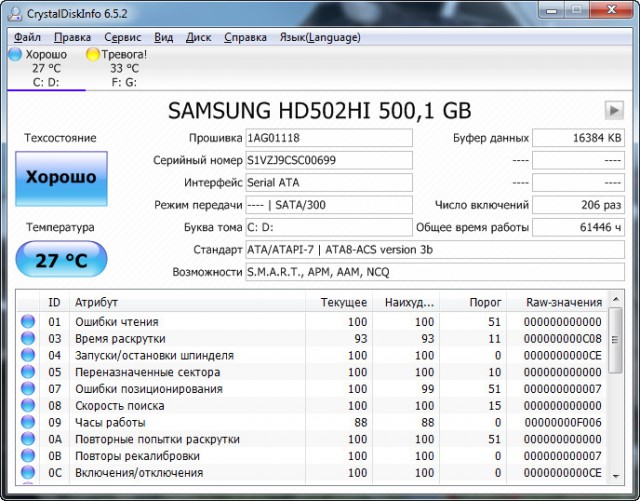Select the Тревога! F: G: disk tab
Image resolution: width=640 pixels, height=501 pixels.
(124, 68)
